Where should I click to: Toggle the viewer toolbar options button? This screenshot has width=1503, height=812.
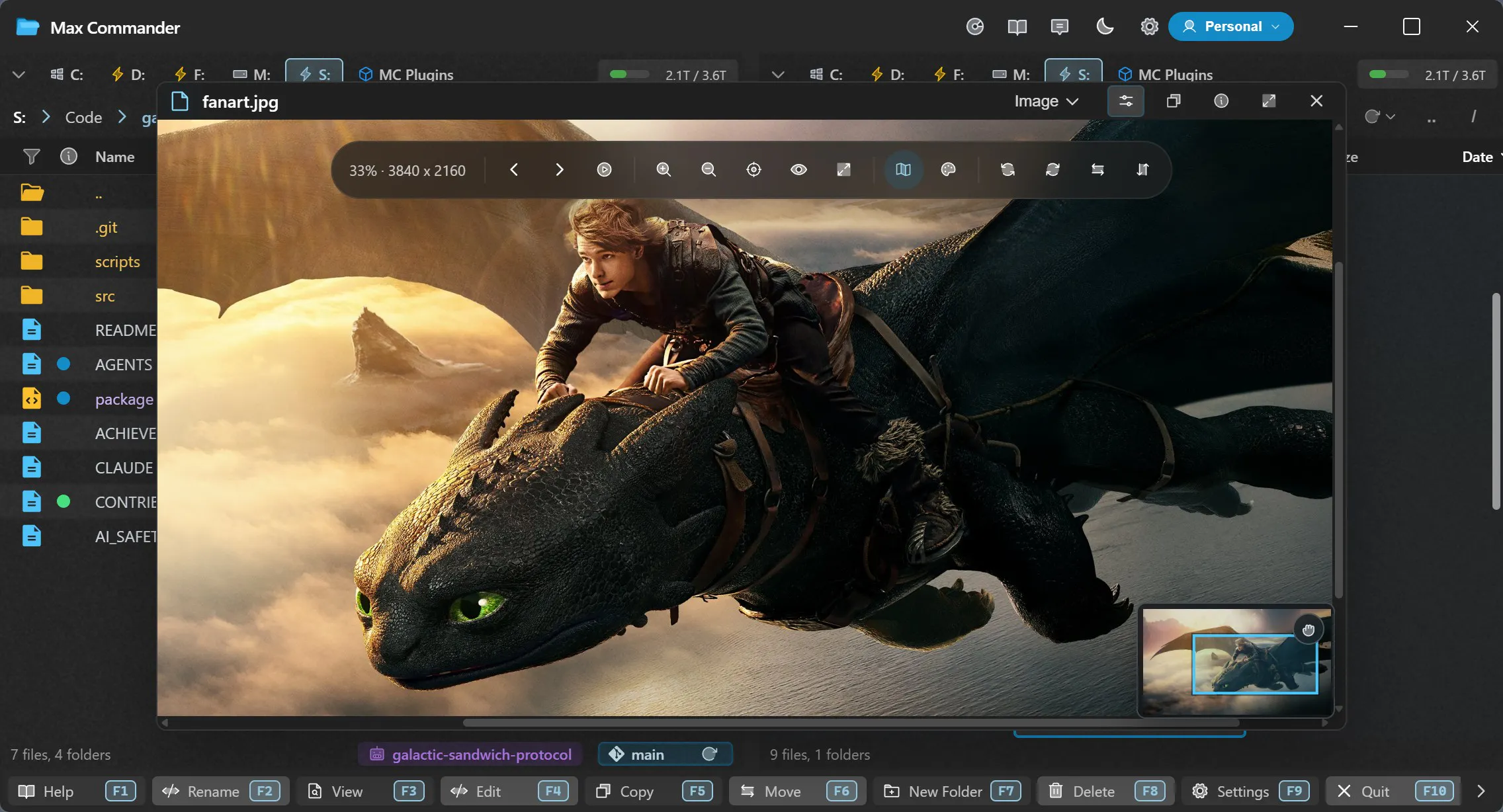point(1126,101)
